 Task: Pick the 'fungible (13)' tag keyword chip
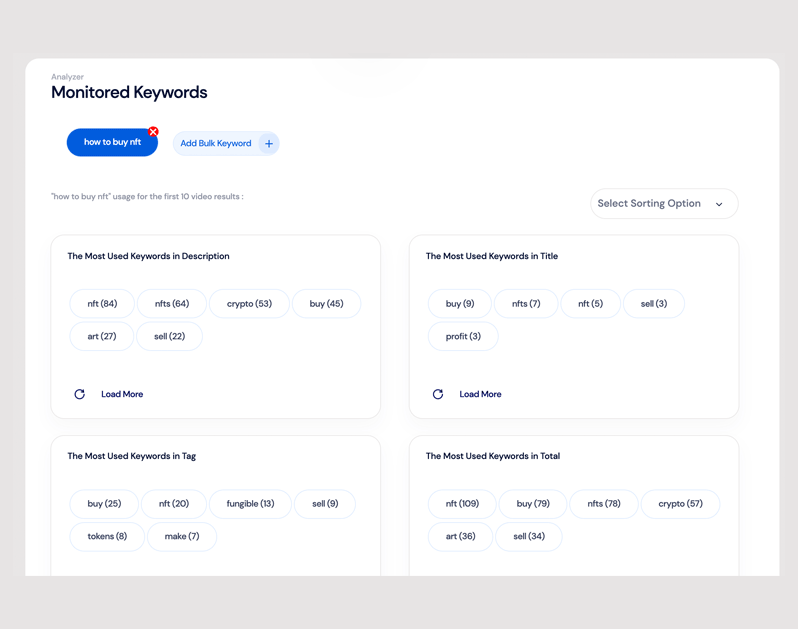(250, 504)
